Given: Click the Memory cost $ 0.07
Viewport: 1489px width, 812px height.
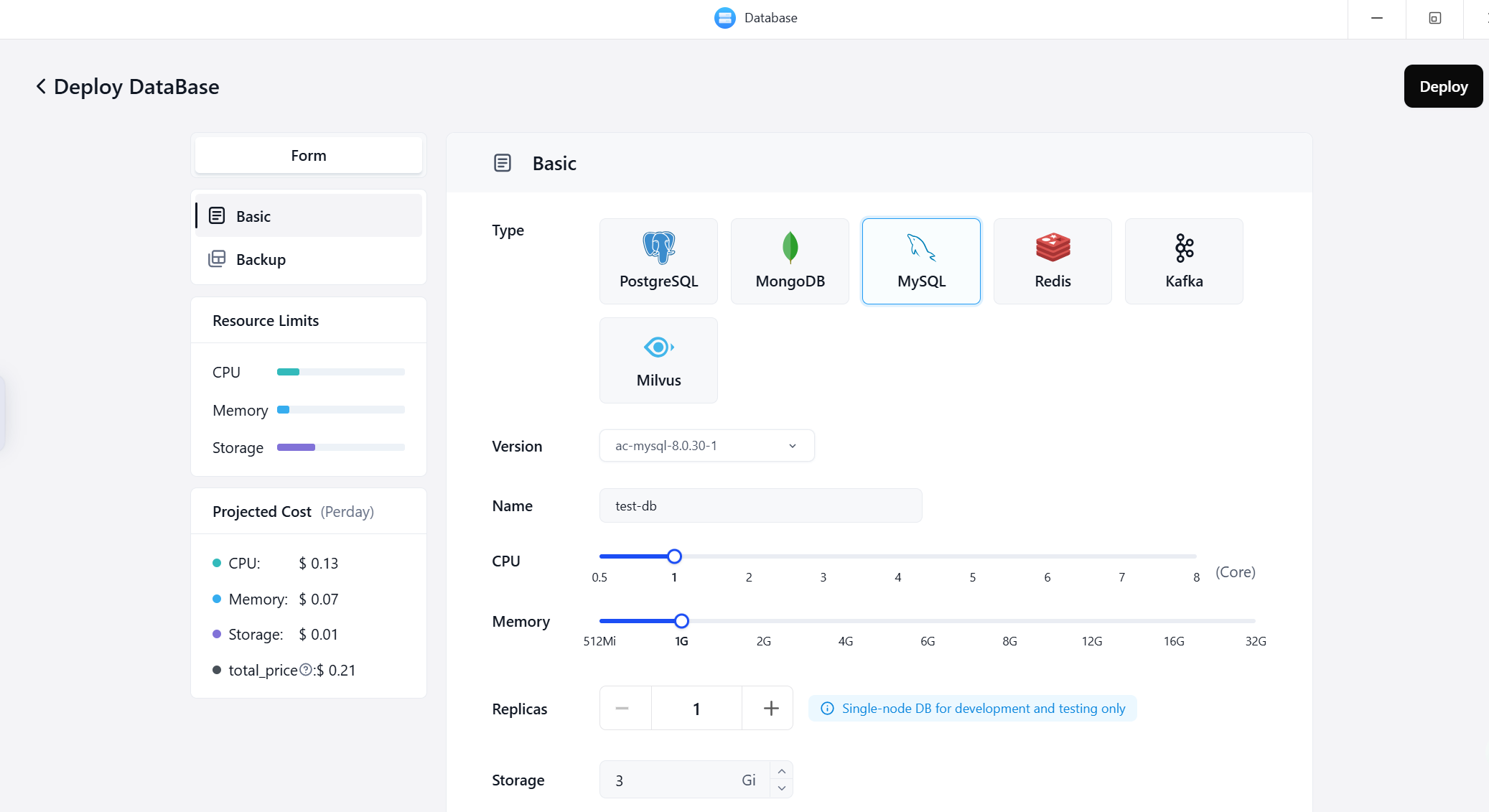Looking at the screenshot, I should 319,599.
